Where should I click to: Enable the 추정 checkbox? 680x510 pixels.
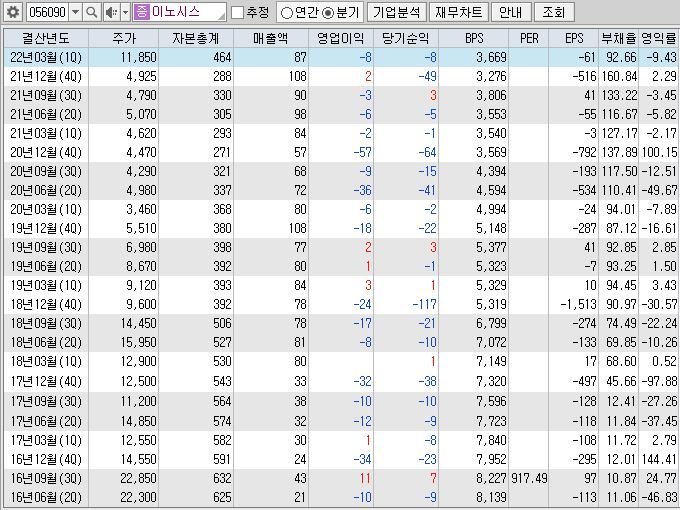click(x=237, y=13)
